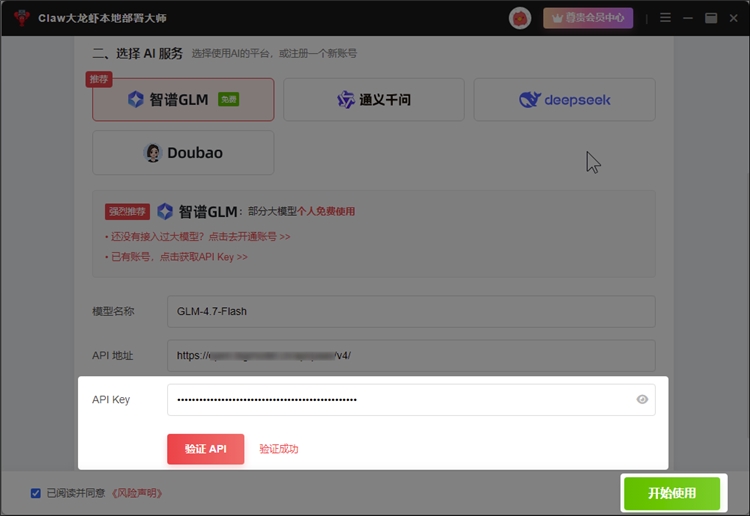
Task: Click the 点击获取API Key link
Action: tap(203, 257)
